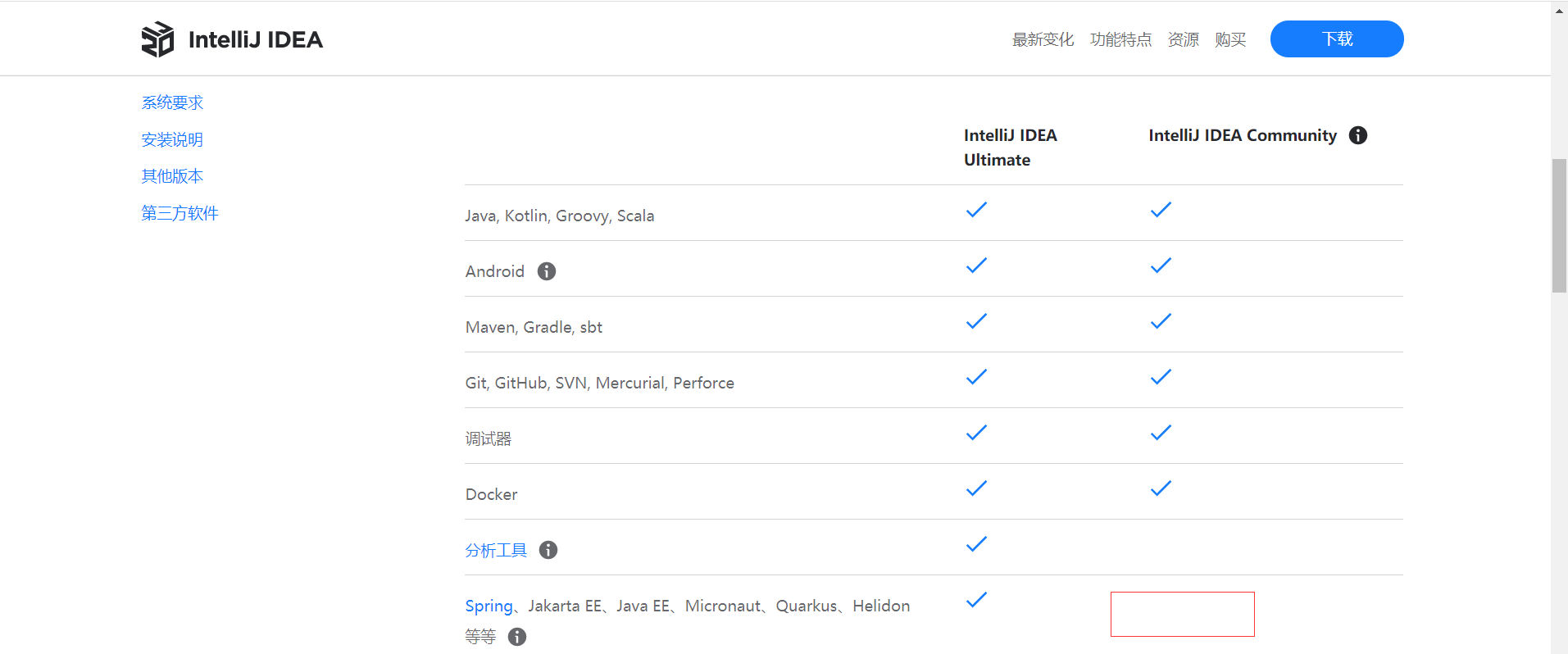Click the vertical page scrollbar thumb
The image size is (1568, 654).
(x=1559, y=225)
